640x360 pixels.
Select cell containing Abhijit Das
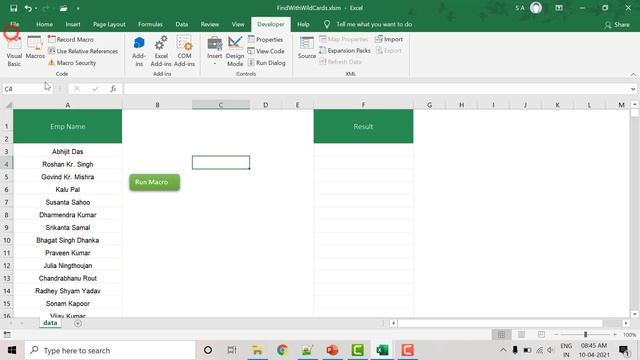tap(68, 151)
